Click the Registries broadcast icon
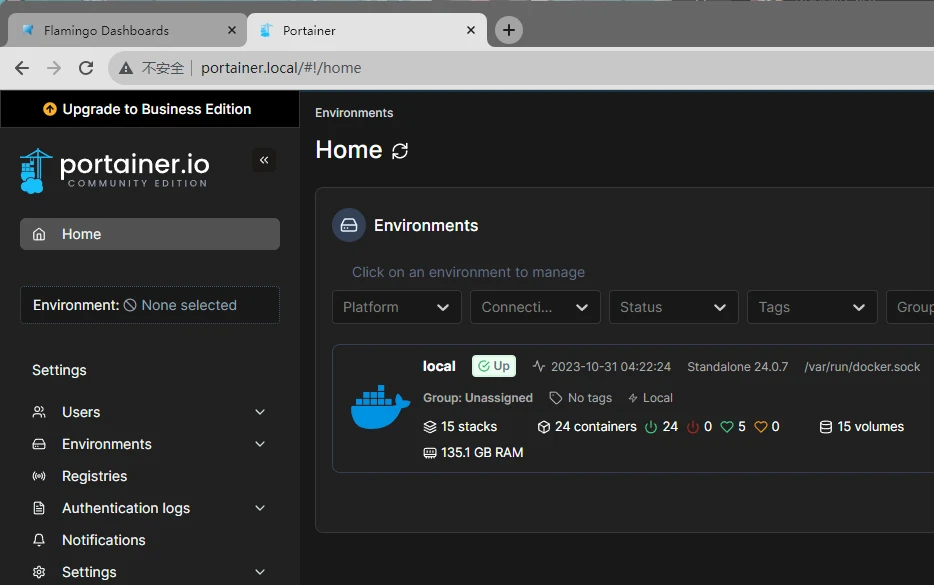Viewport: 934px width, 585px height. point(39,476)
